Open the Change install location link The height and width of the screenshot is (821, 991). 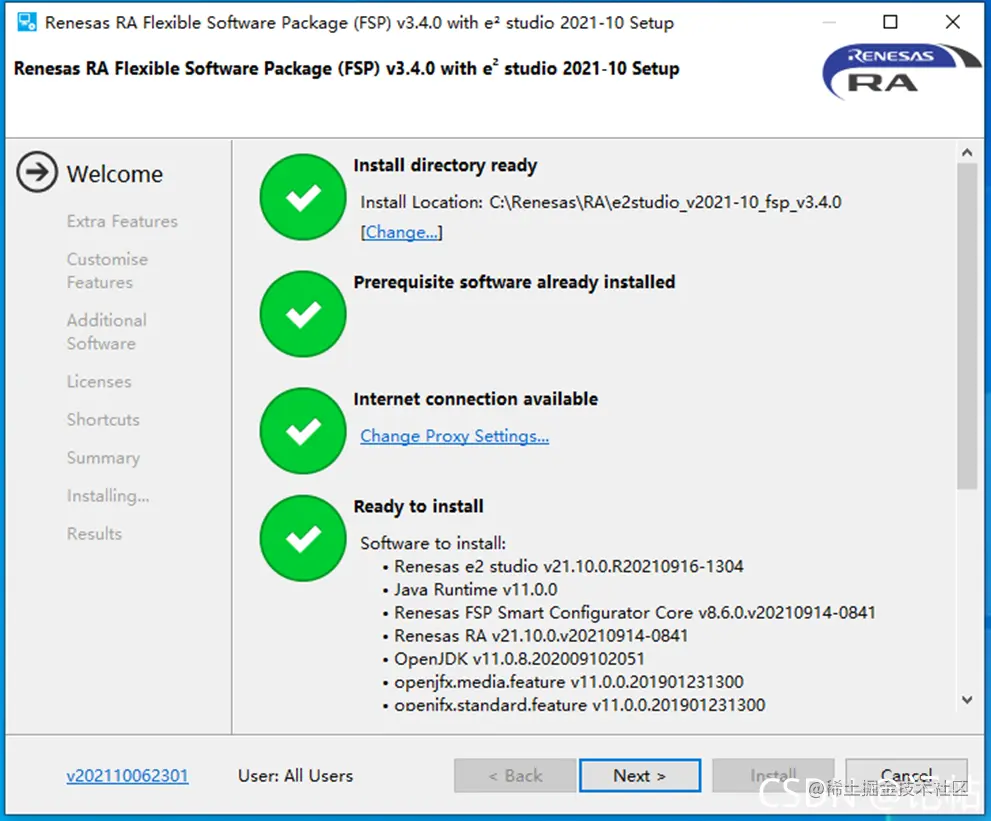click(x=401, y=233)
